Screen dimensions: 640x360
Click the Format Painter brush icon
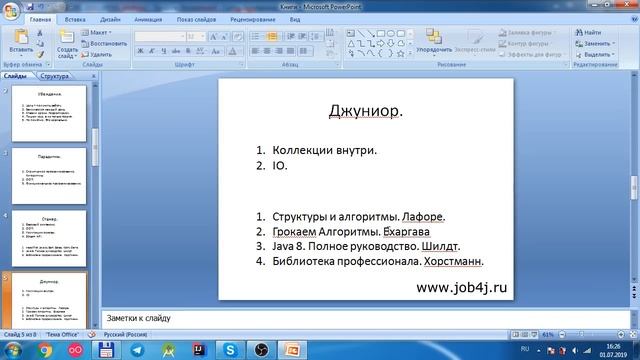click(40, 54)
